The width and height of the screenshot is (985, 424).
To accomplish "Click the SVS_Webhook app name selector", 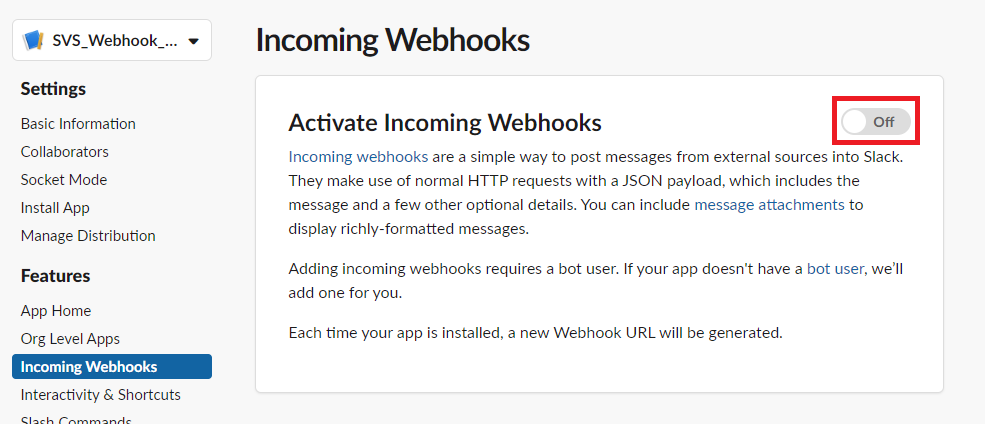I will 112,40.
